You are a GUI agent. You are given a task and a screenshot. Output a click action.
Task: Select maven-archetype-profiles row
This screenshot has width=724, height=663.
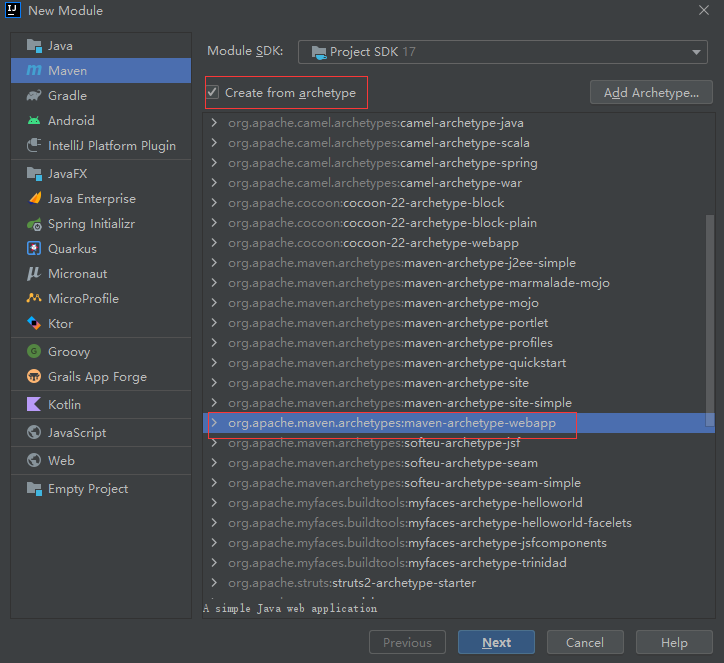(x=459, y=343)
